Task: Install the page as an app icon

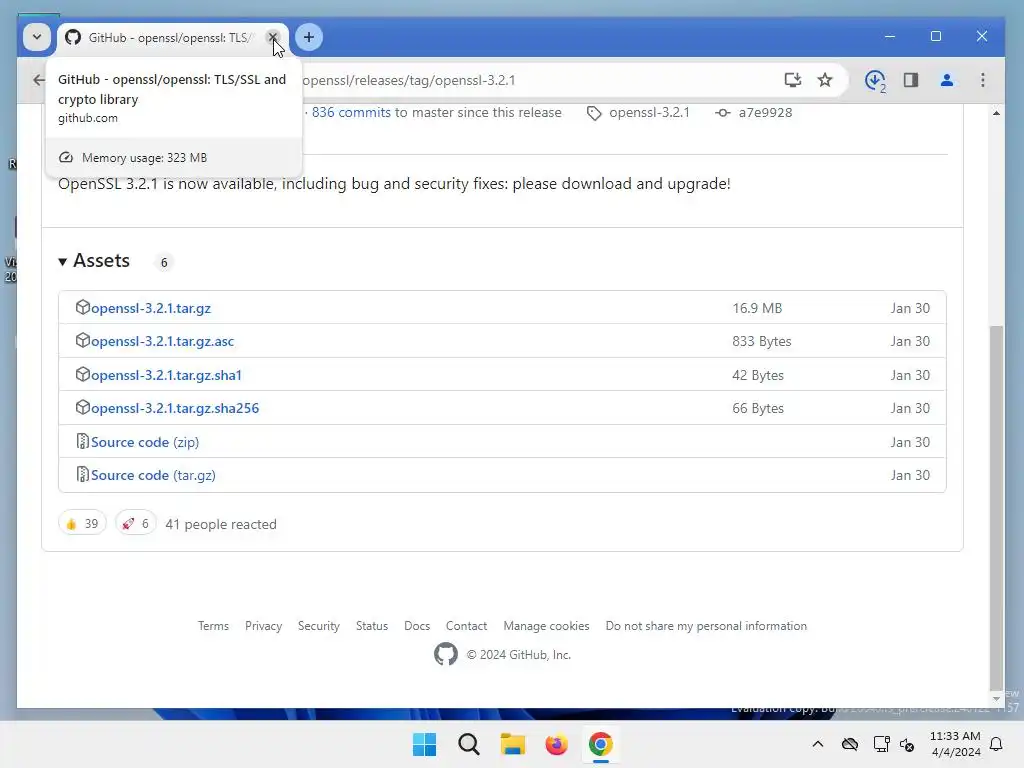Action: [x=792, y=80]
